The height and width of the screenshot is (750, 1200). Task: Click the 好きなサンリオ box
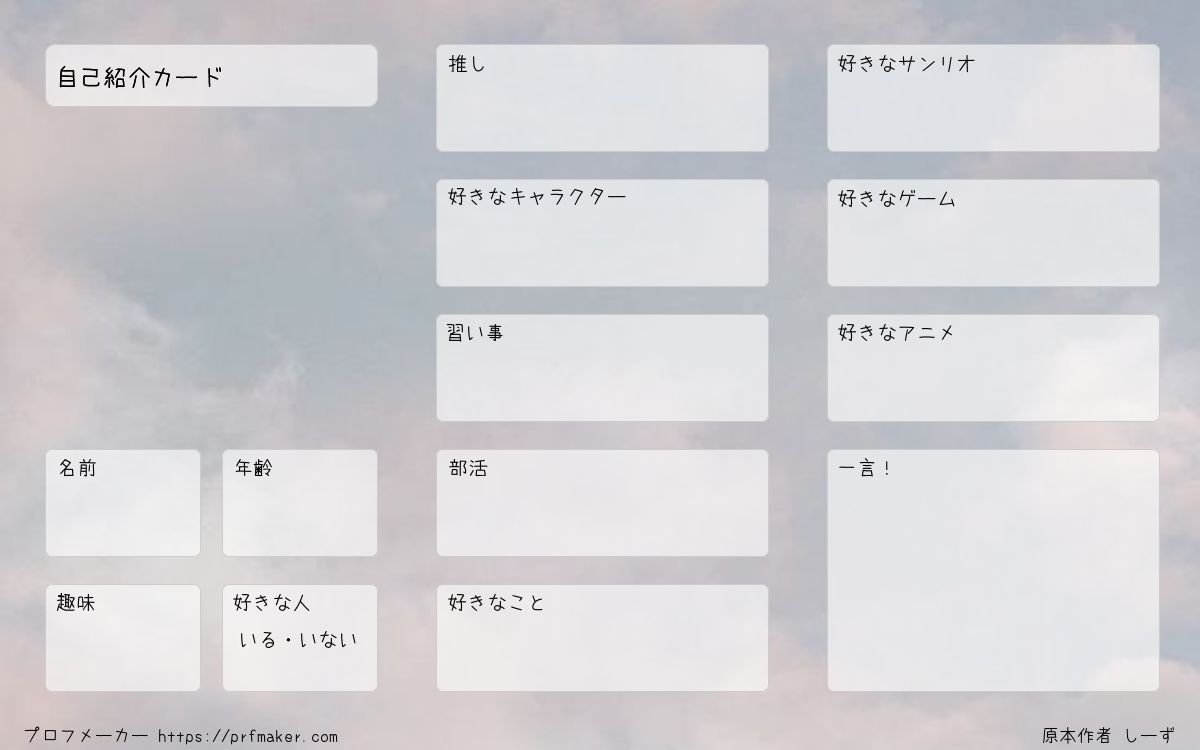point(993,98)
